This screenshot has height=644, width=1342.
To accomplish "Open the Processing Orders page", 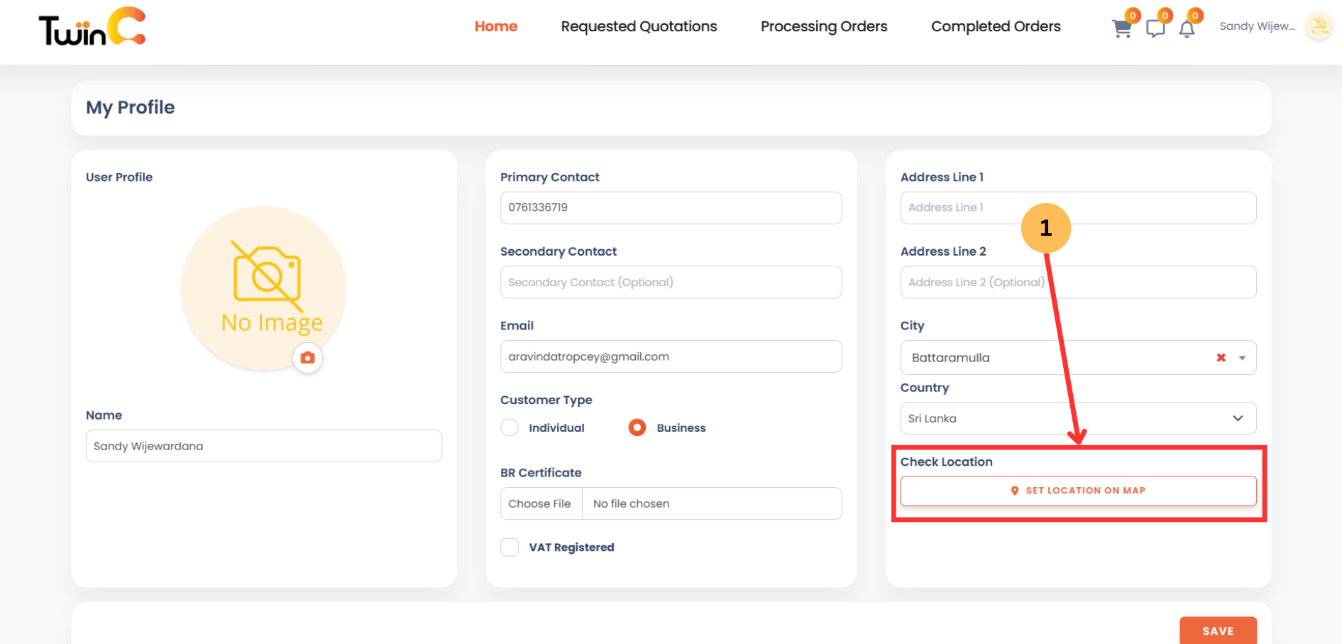I will click(823, 26).
